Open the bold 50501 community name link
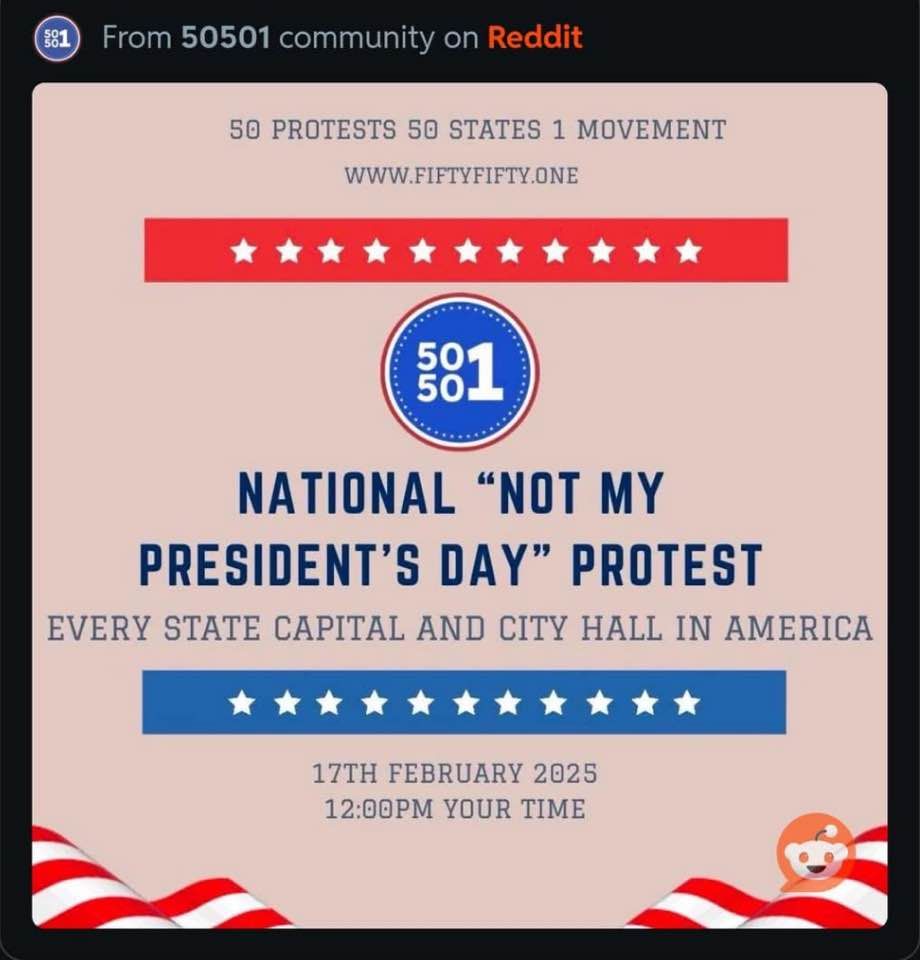This screenshot has height=960, width=920. click(x=227, y=39)
